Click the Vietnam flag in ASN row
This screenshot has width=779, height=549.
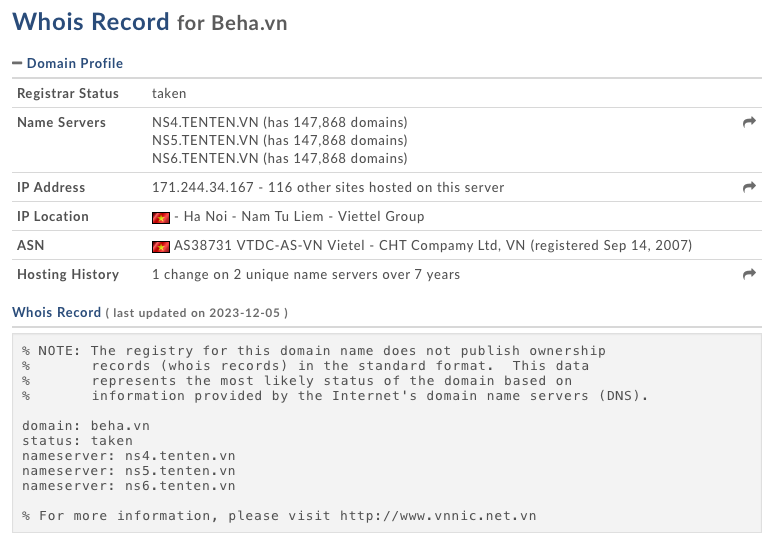[161, 246]
